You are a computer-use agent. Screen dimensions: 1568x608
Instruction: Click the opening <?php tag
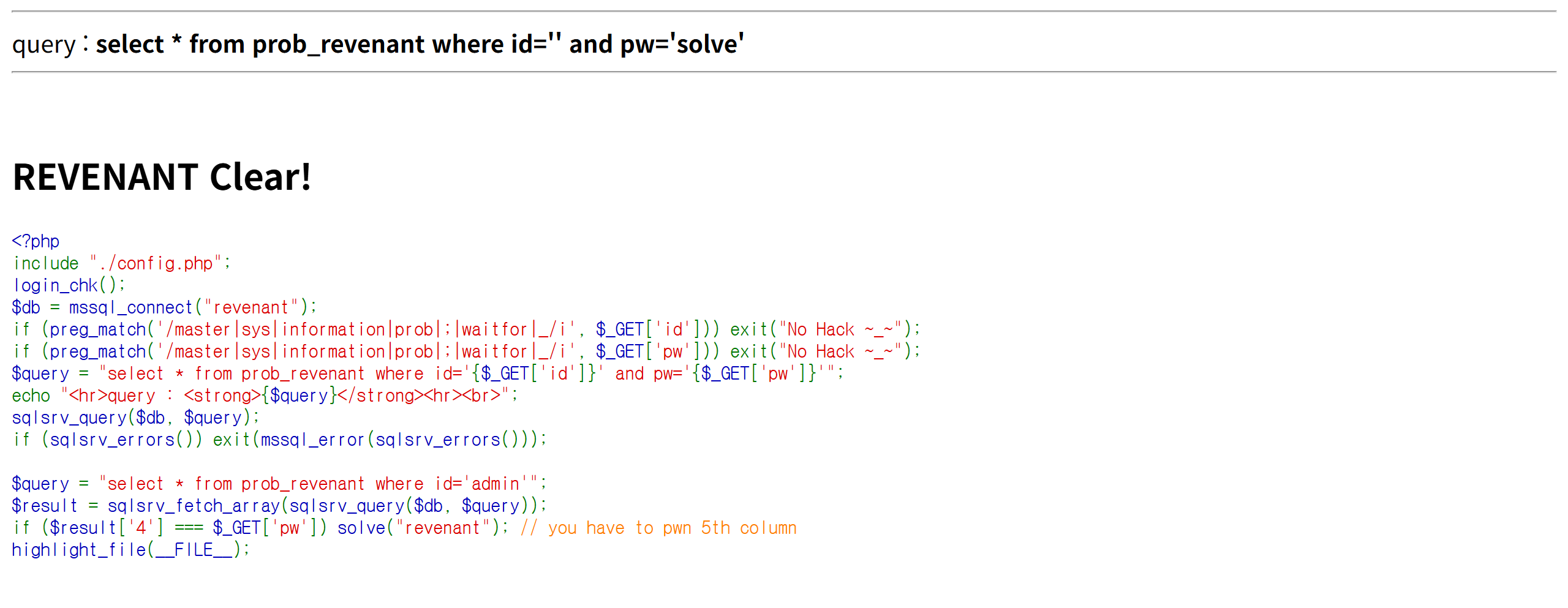click(x=36, y=241)
